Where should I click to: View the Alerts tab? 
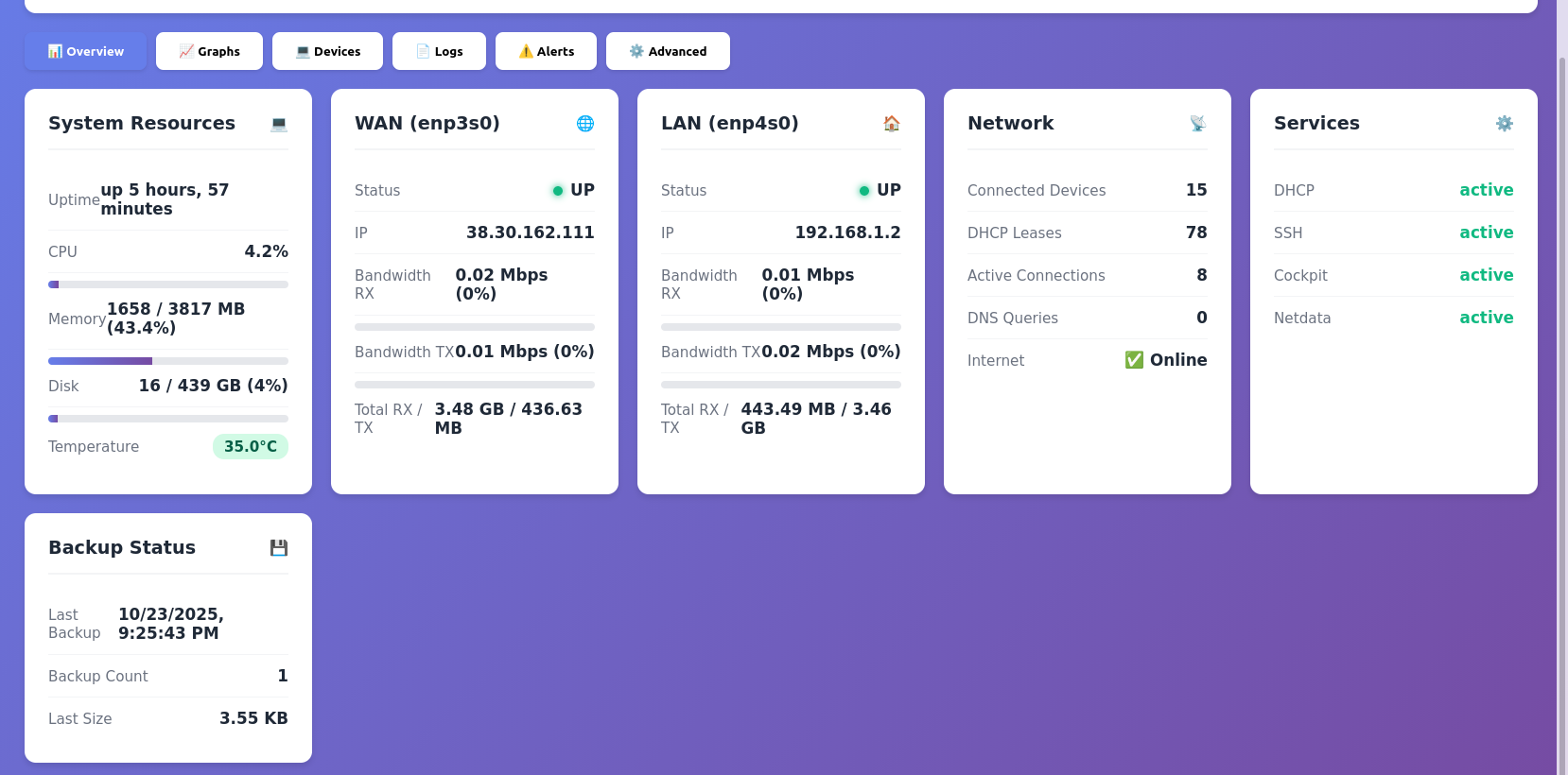(x=546, y=51)
